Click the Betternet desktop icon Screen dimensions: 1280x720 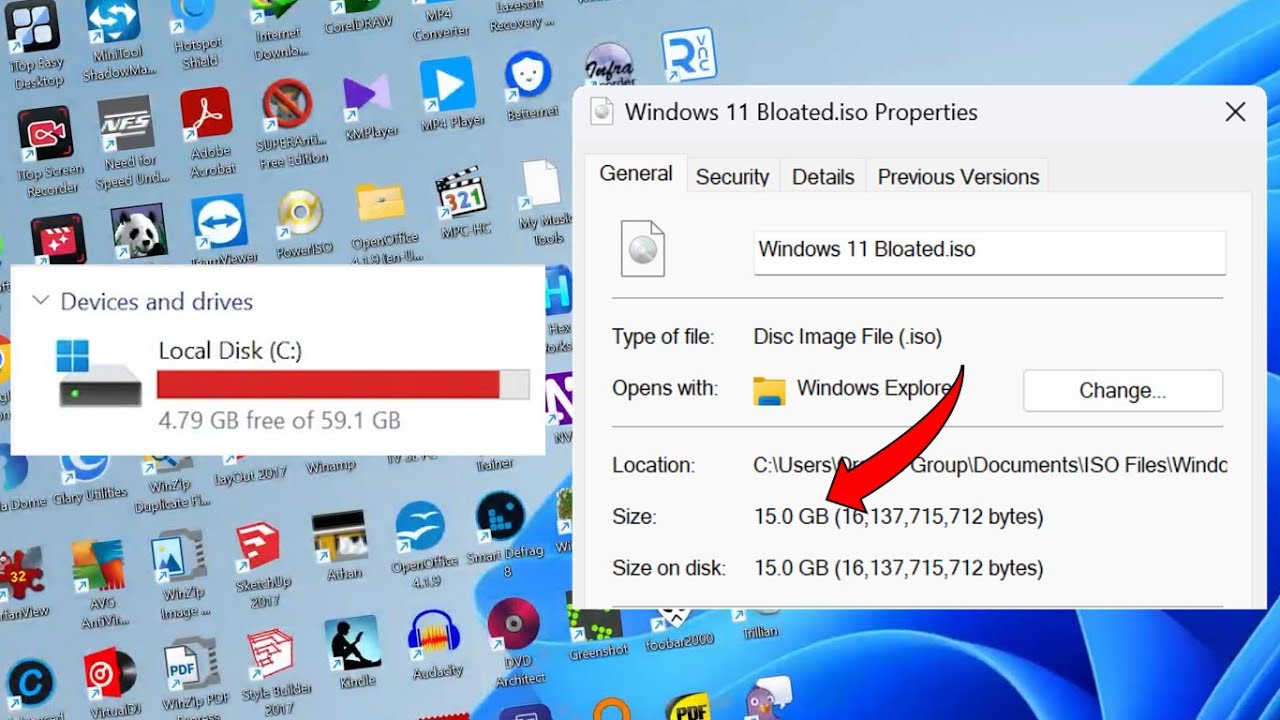coord(527,76)
